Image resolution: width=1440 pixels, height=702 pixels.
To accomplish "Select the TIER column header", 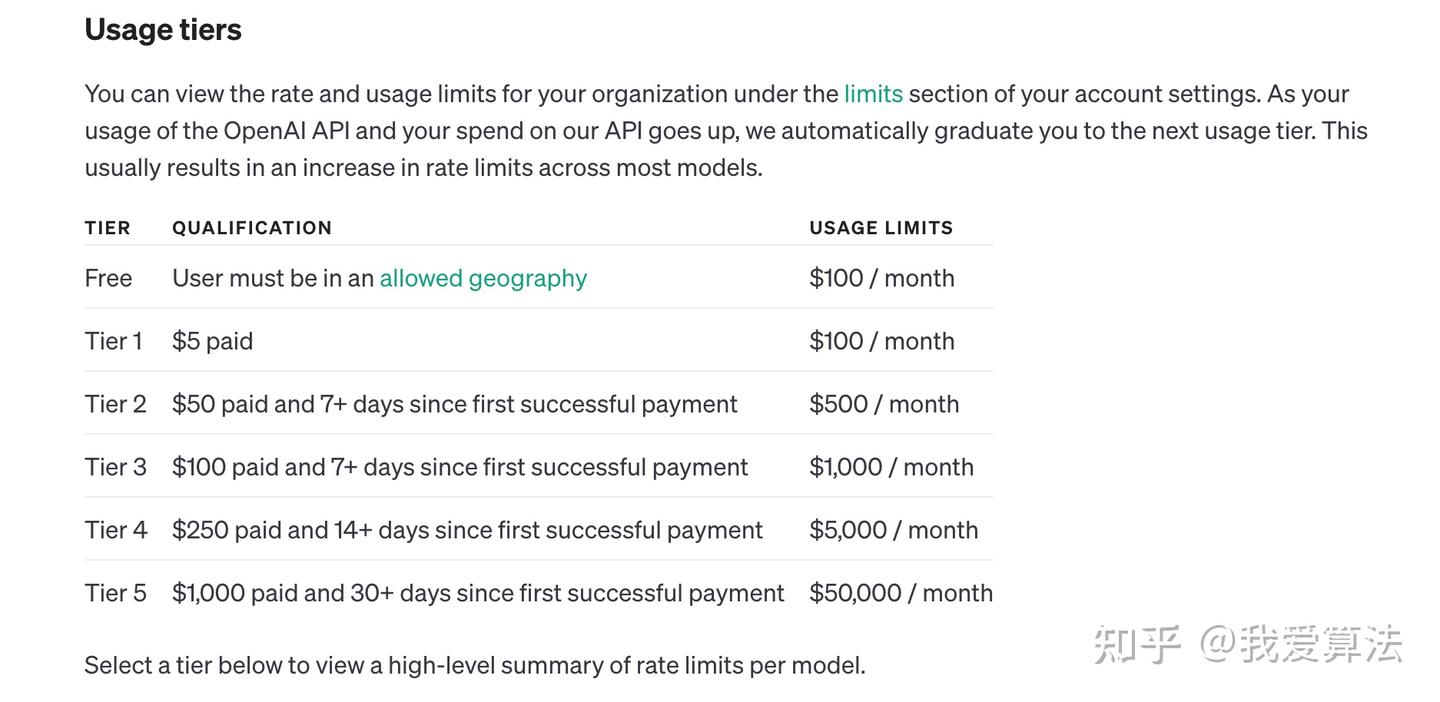I will (108, 228).
